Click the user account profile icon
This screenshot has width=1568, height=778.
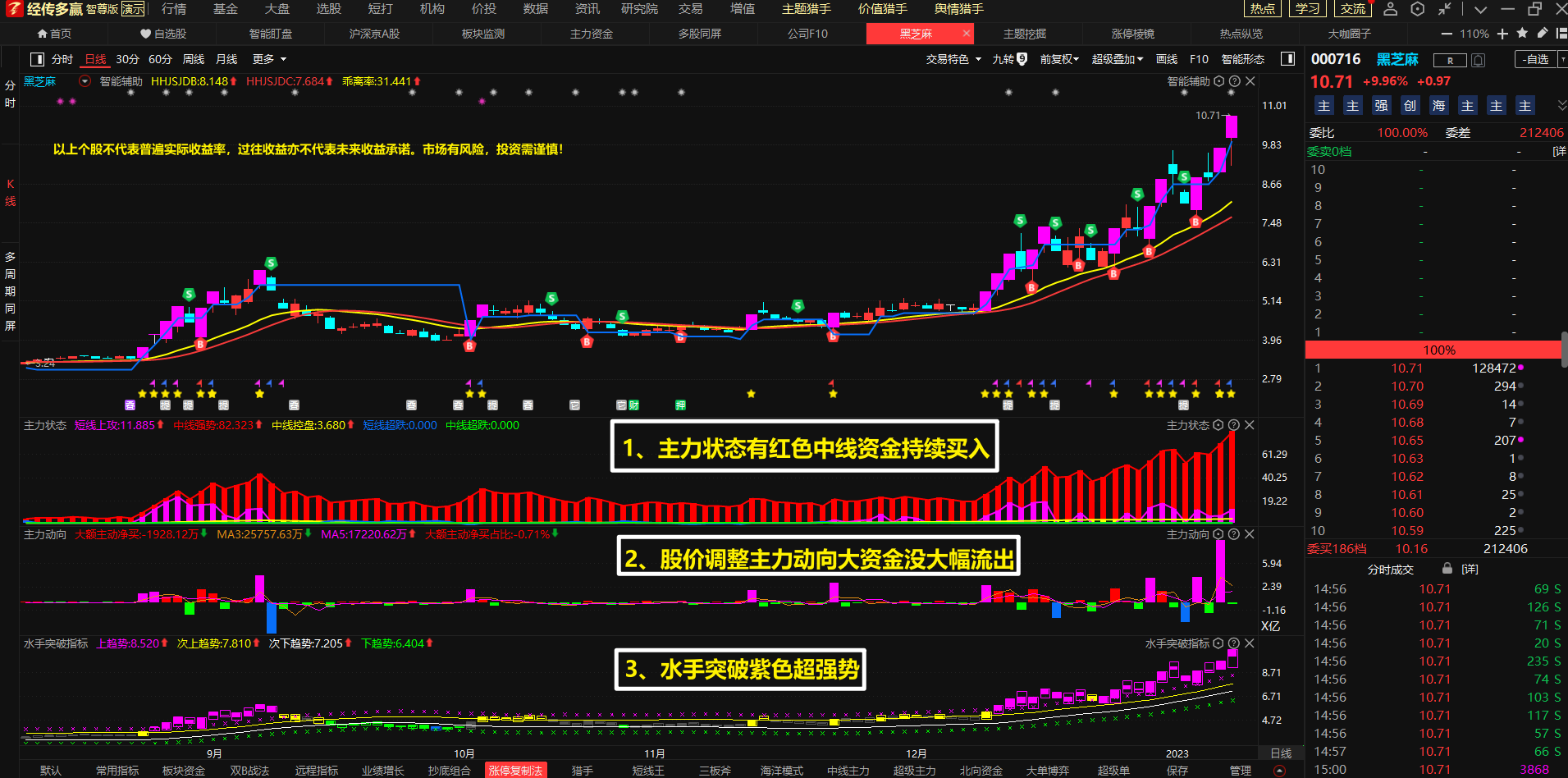tap(1390, 9)
